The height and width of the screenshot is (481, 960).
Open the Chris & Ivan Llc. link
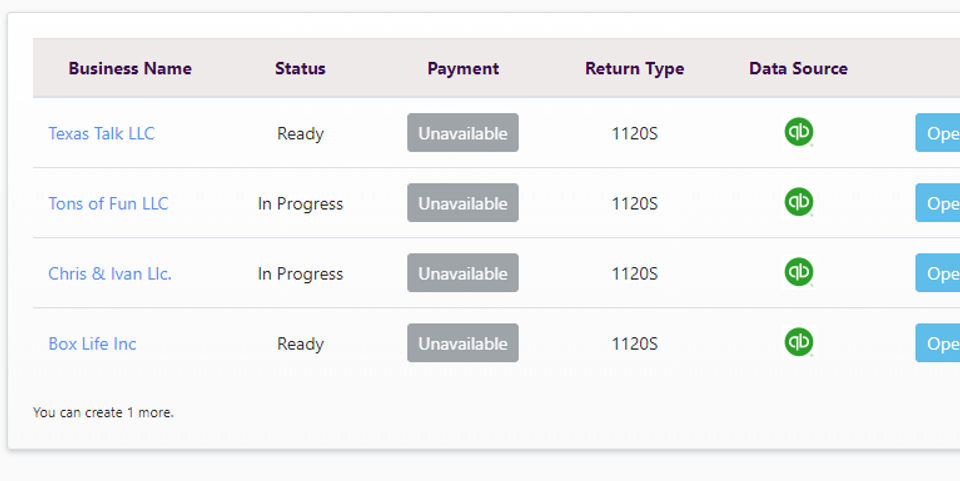[110, 274]
